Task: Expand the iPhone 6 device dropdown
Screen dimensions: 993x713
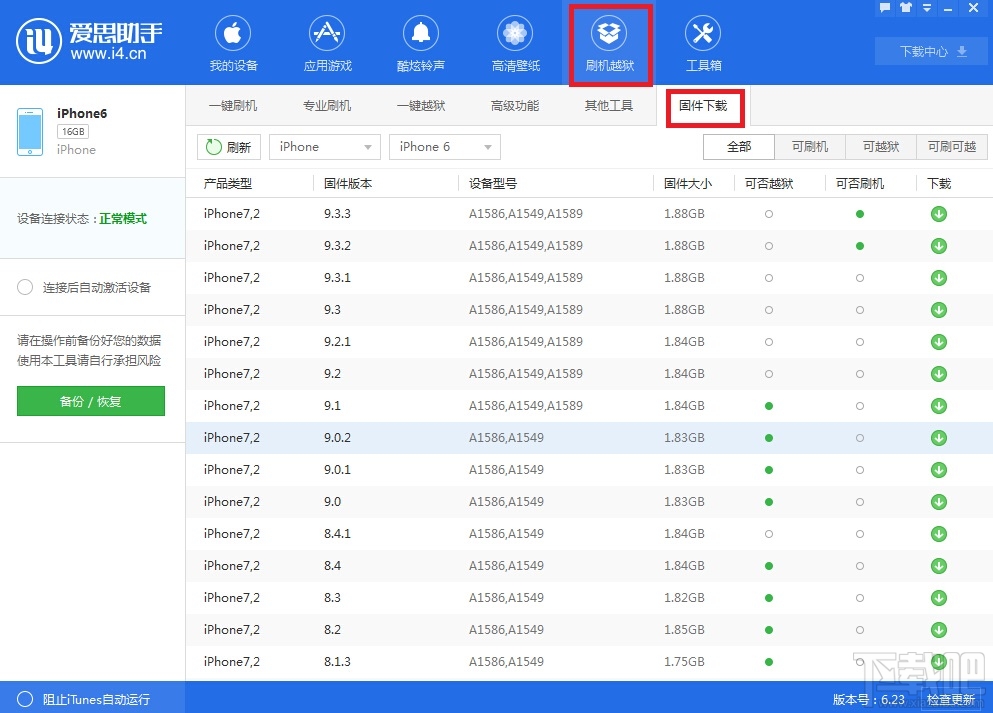Action: [x=444, y=146]
